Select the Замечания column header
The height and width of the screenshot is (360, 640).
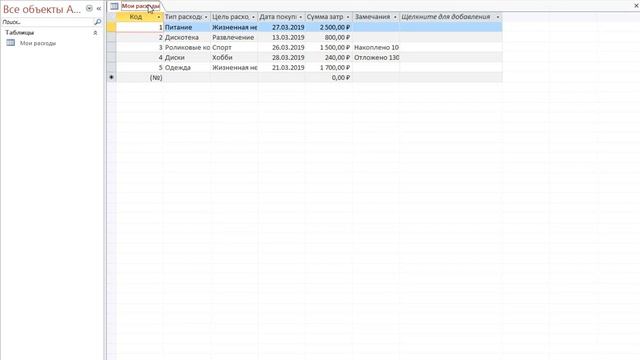tap(372, 17)
